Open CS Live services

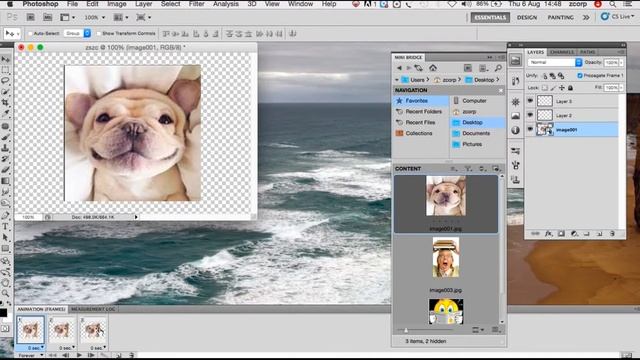(618, 17)
